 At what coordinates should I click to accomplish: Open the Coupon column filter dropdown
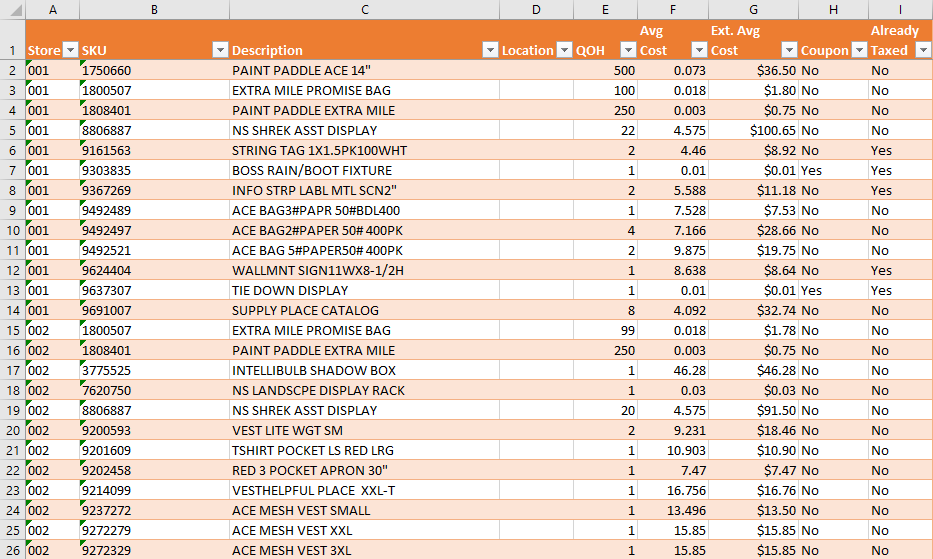pos(859,50)
